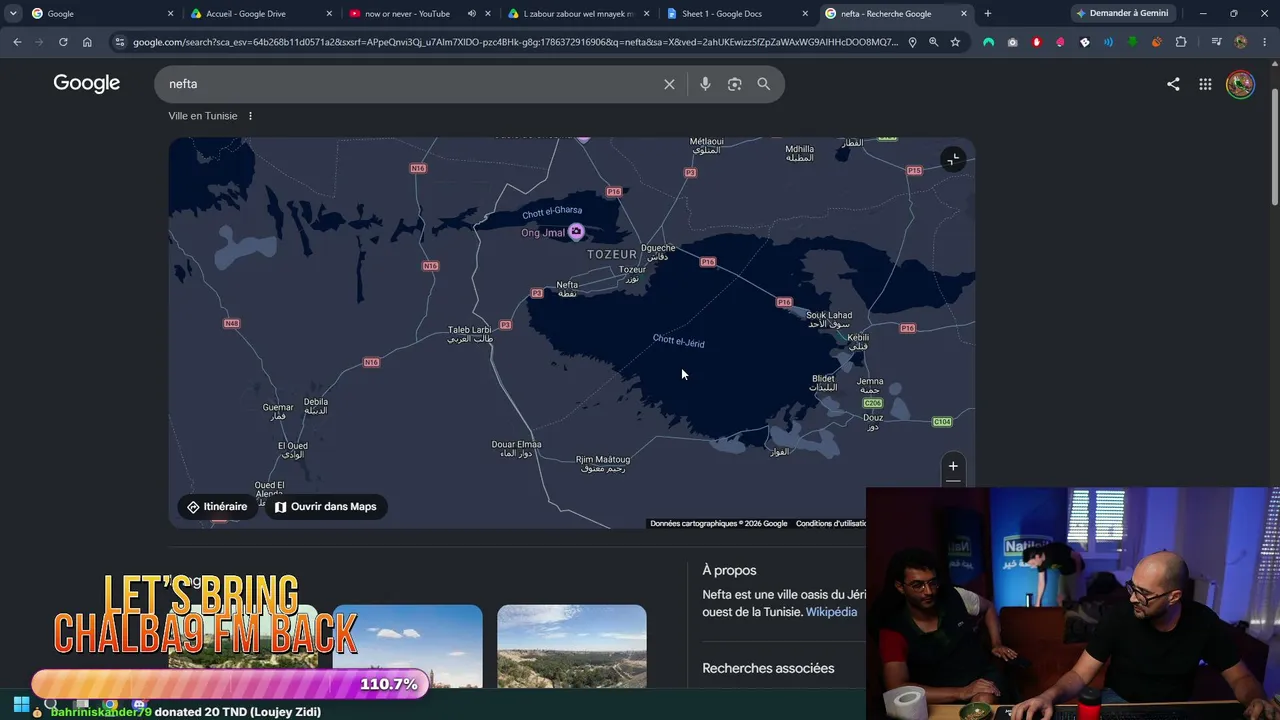Image resolution: width=1280 pixels, height=720 pixels.
Task: Switch to the L zabour zabour tab
Action: tap(578, 14)
